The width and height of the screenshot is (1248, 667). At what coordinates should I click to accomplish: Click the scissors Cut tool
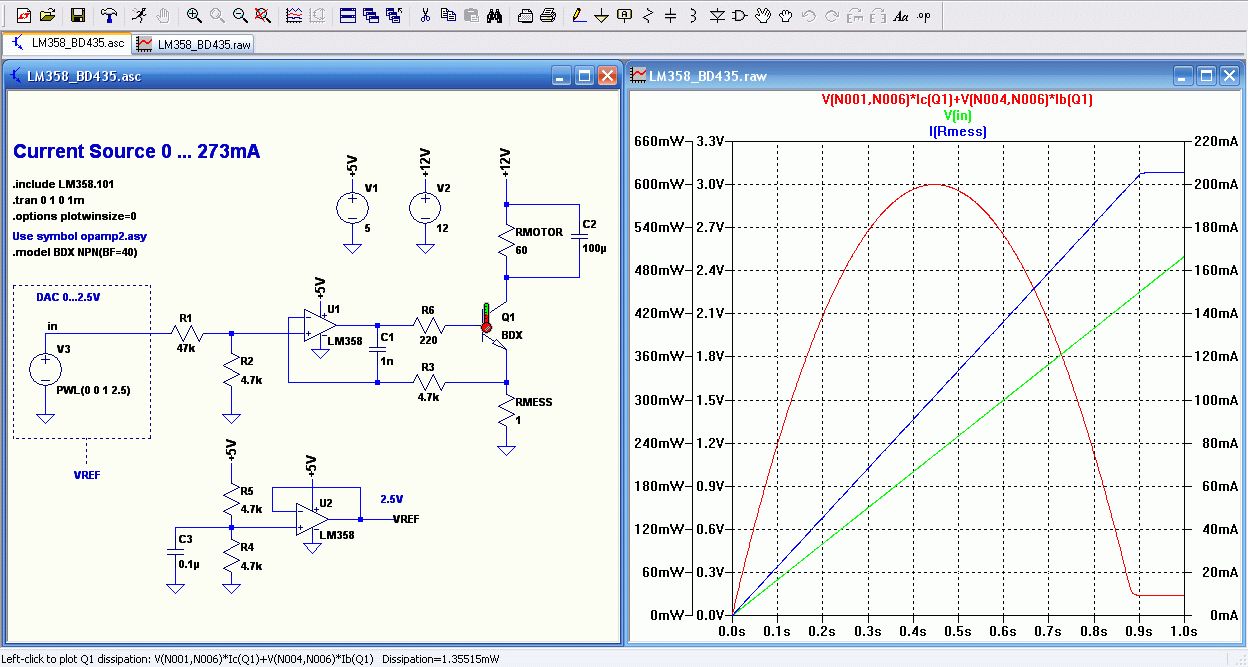click(x=425, y=15)
